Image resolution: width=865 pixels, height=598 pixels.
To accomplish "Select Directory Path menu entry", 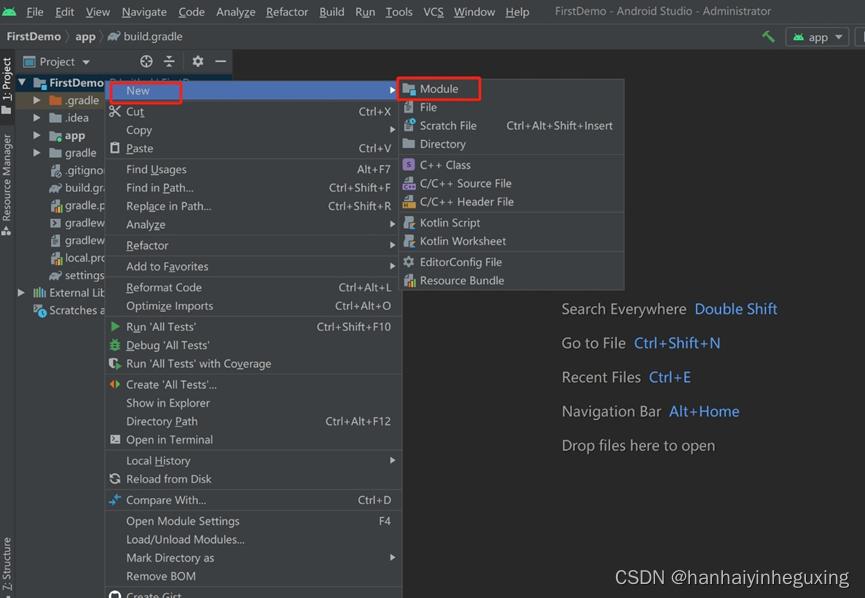I will pyautogui.click(x=253, y=421).
